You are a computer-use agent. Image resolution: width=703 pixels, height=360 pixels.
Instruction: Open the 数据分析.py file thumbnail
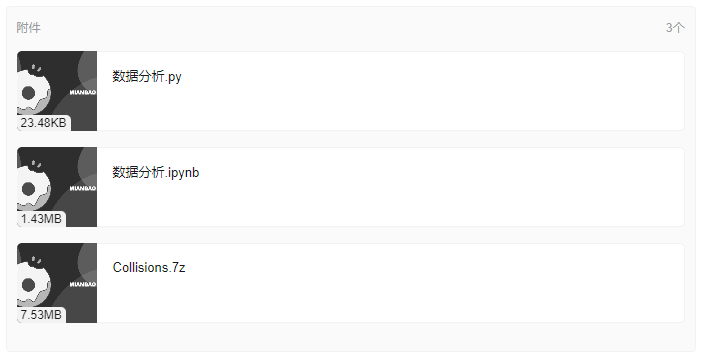click(x=57, y=91)
